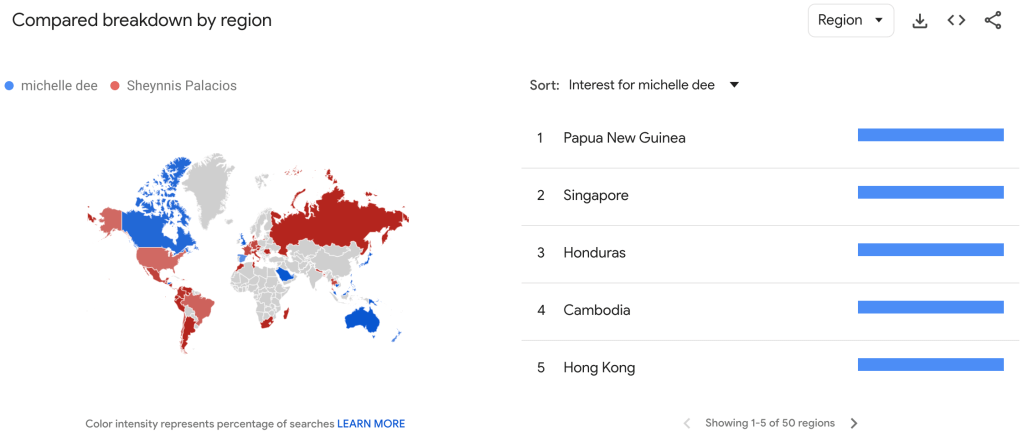This screenshot has width=1023, height=442.
Task: Share the region breakdown chart
Action: coord(992,21)
